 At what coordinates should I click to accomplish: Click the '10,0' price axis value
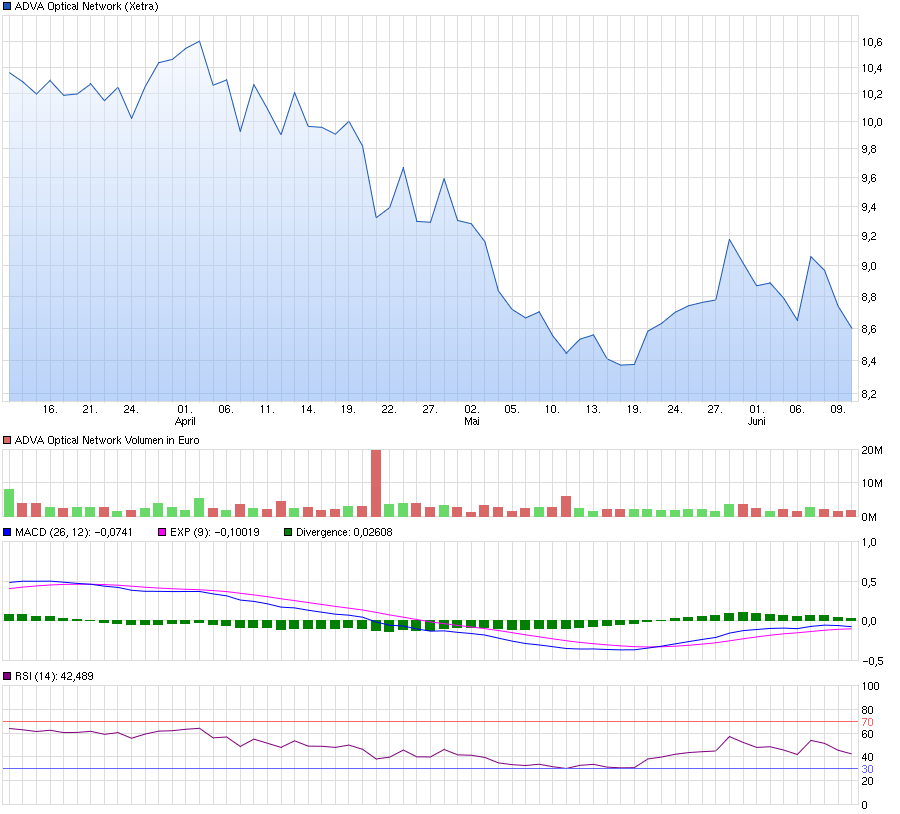tap(872, 122)
